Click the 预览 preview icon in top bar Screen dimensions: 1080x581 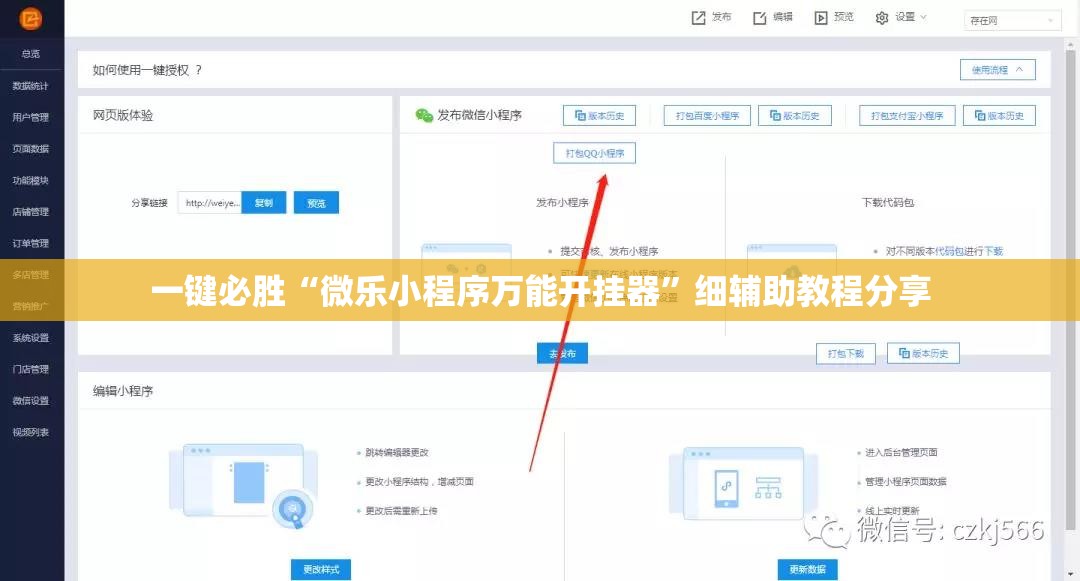[x=821, y=18]
